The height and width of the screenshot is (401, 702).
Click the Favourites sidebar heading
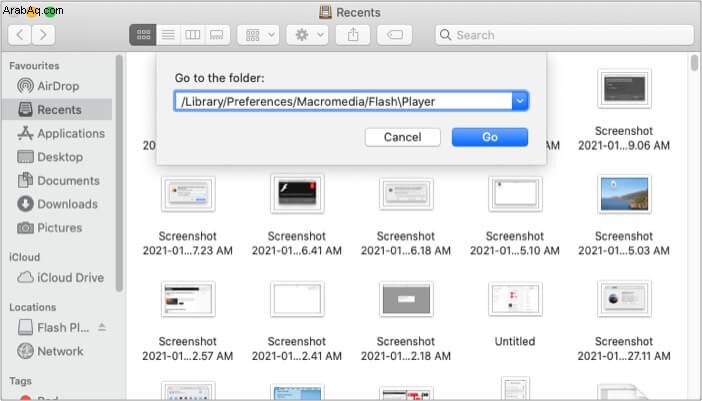pos(34,66)
